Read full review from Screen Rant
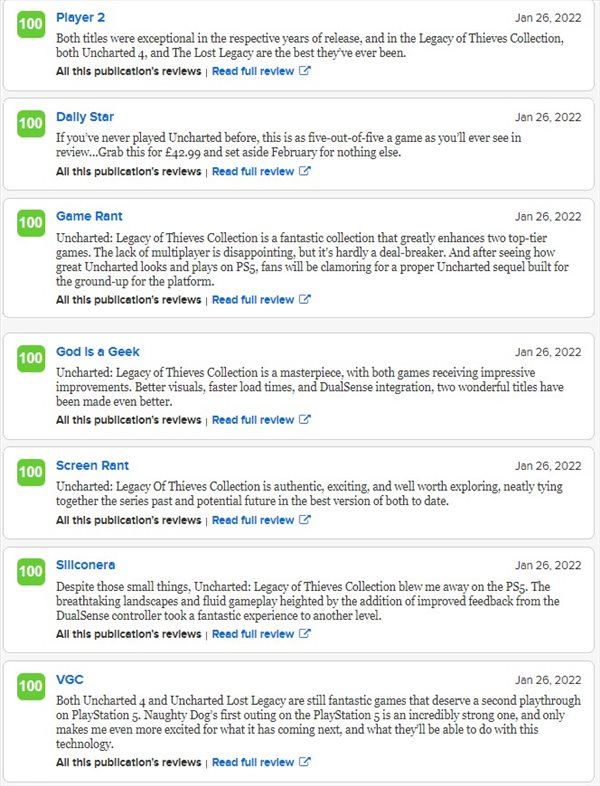Image resolution: width=600 pixels, height=786 pixels. click(253, 520)
